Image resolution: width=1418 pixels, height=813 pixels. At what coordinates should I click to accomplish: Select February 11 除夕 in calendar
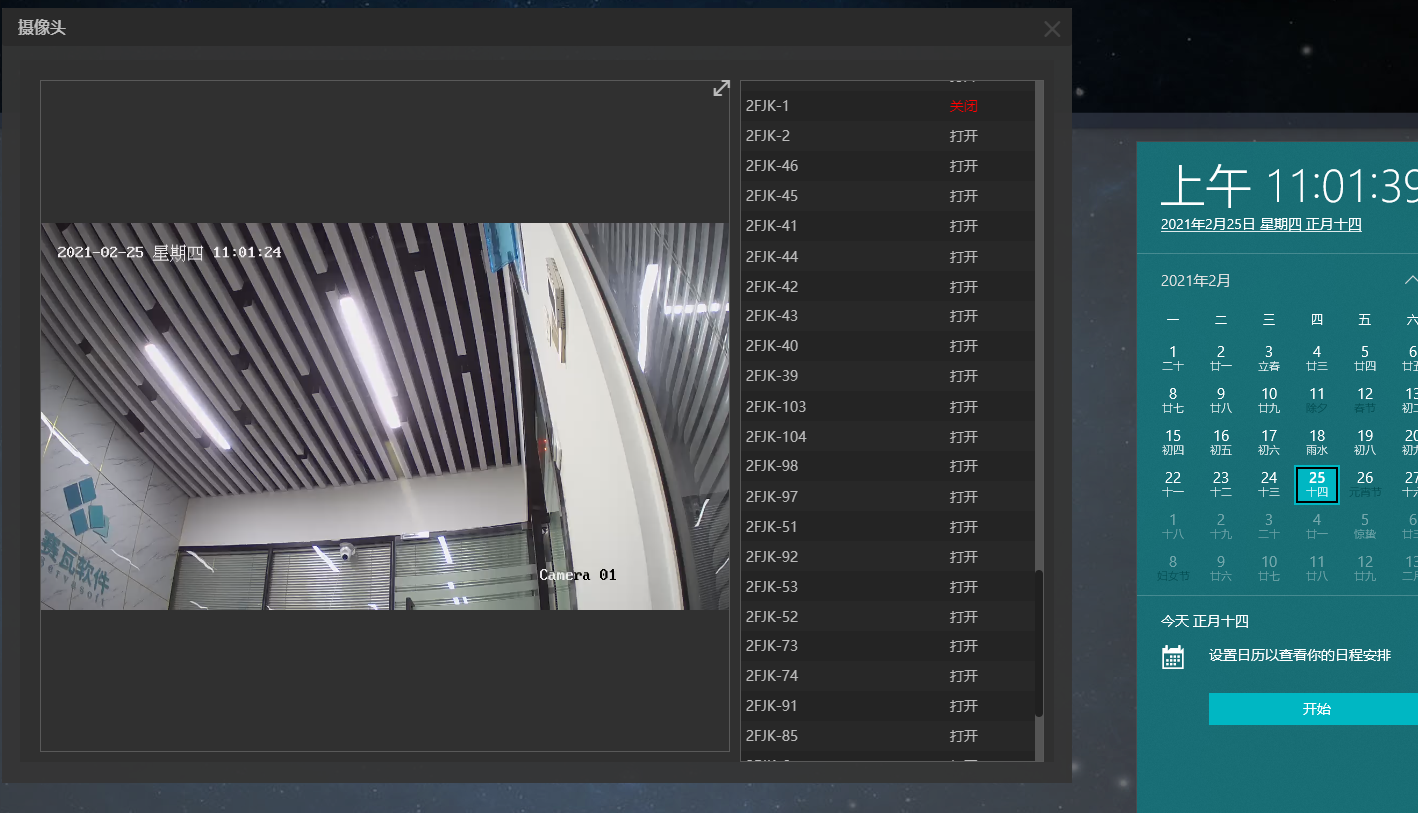[1317, 400]
